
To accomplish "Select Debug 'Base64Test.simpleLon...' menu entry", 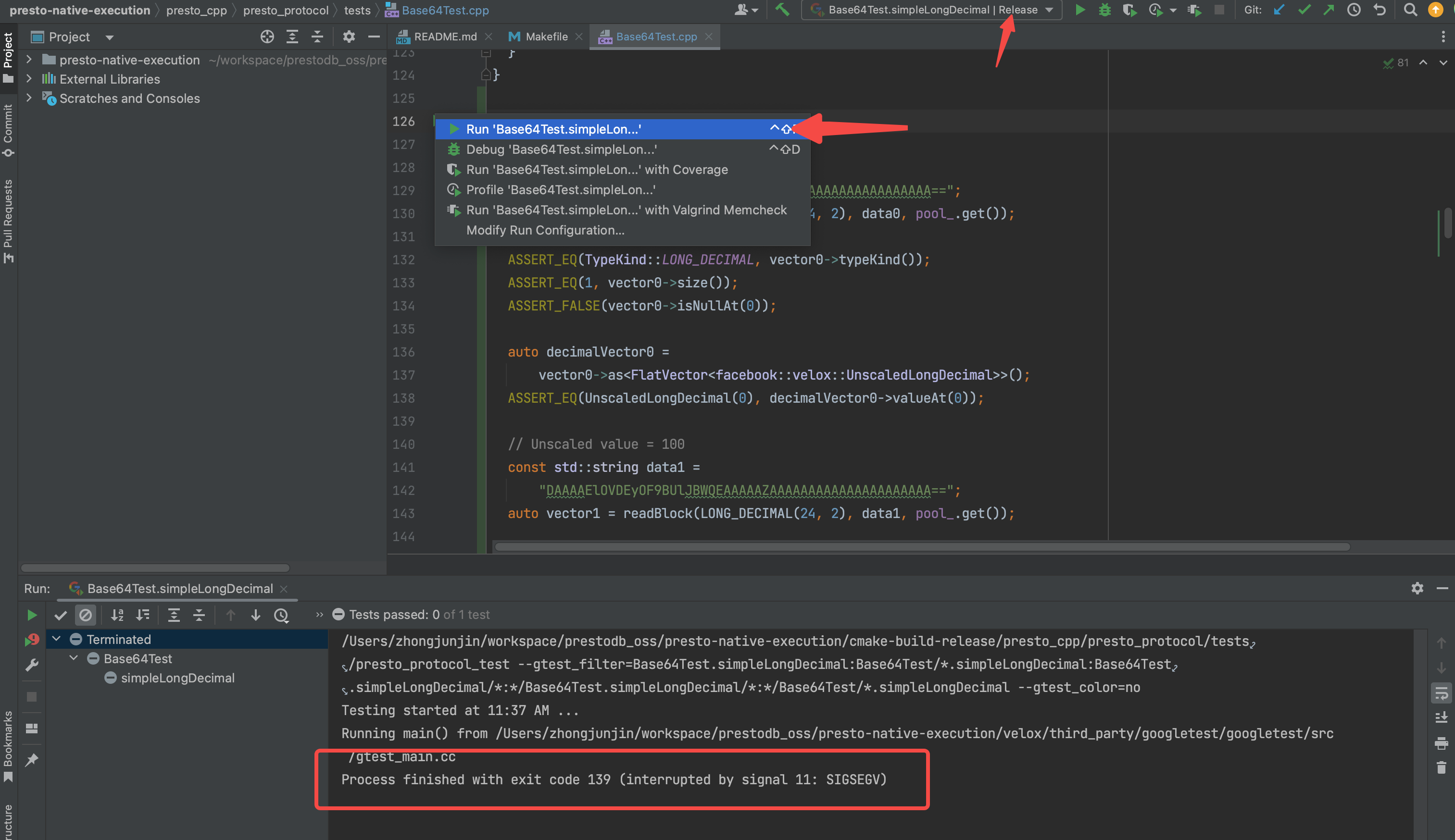I will pos(561,149).
